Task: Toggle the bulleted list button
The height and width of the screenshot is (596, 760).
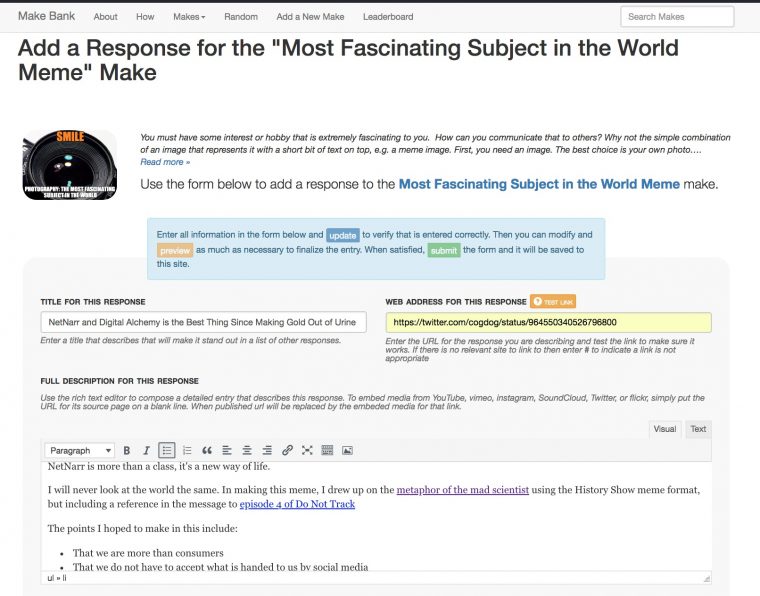Action: coord(167,451)
